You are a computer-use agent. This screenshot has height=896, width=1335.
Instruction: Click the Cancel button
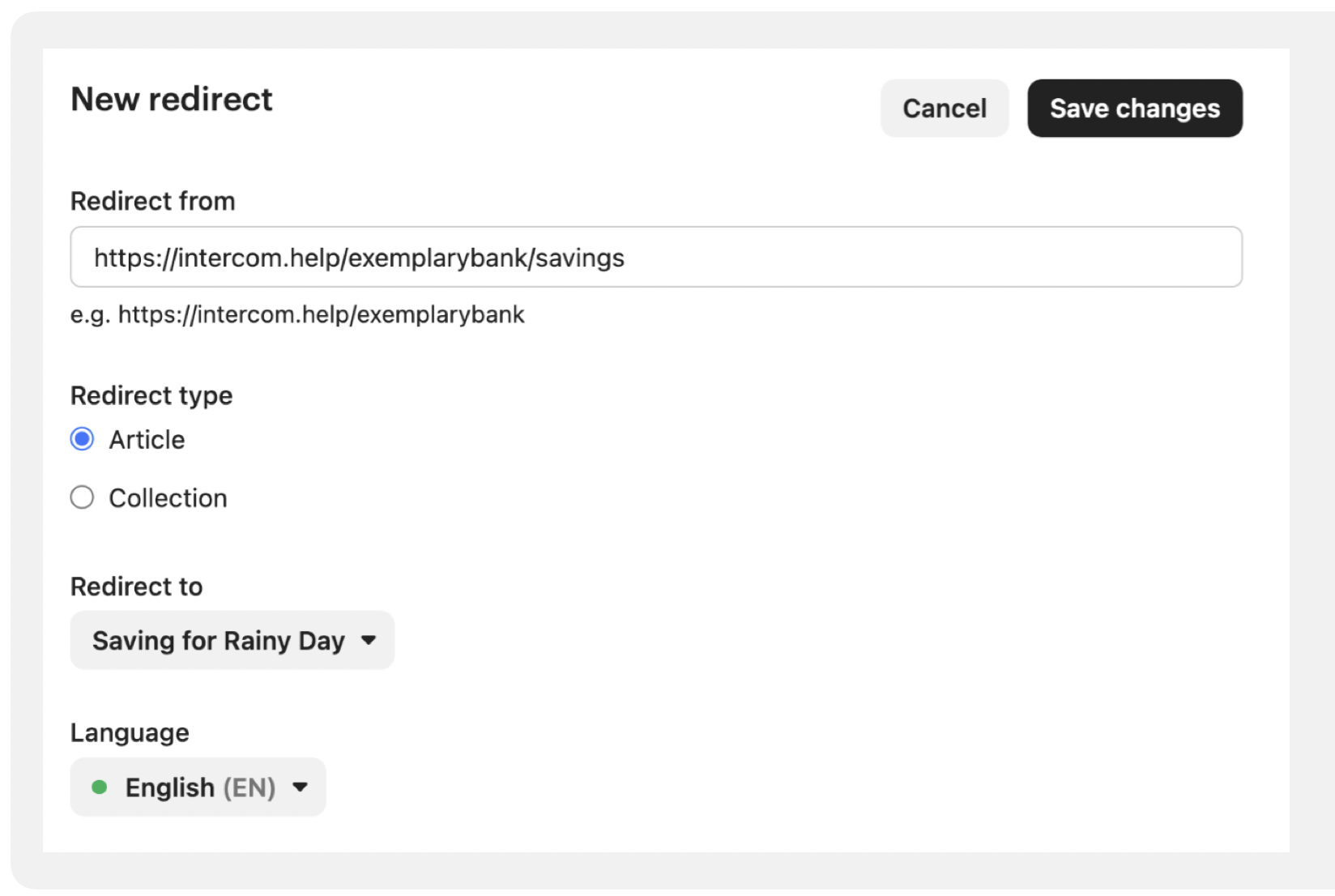[945, 108]
